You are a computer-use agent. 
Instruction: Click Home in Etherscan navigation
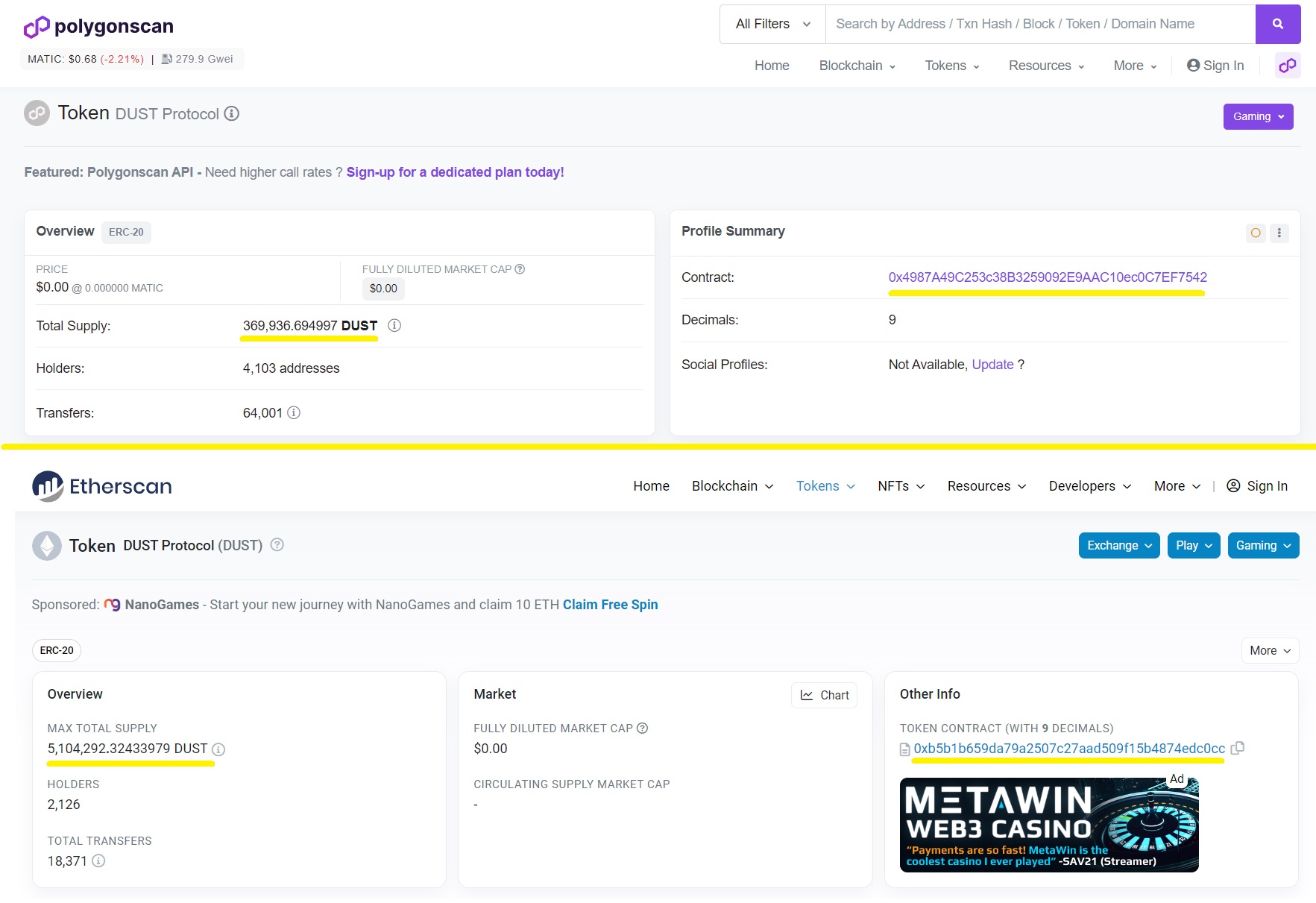(651, 486)
